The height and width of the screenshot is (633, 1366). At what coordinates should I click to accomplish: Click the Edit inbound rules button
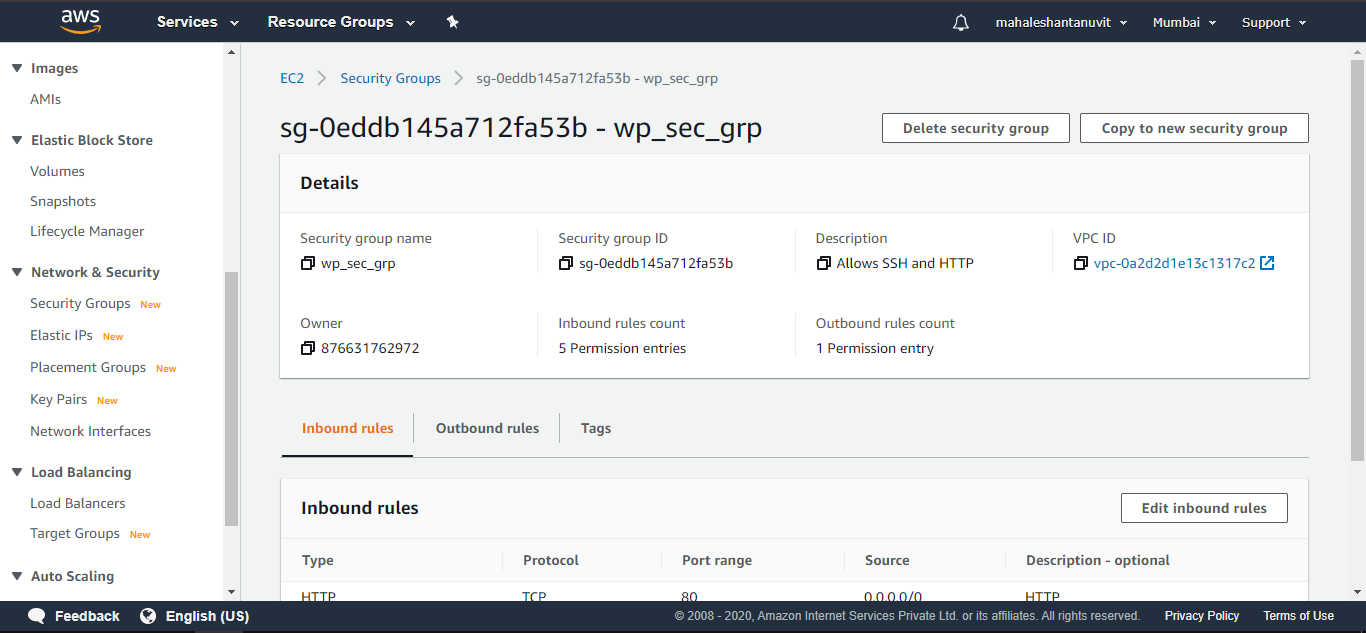[1203, 508]
